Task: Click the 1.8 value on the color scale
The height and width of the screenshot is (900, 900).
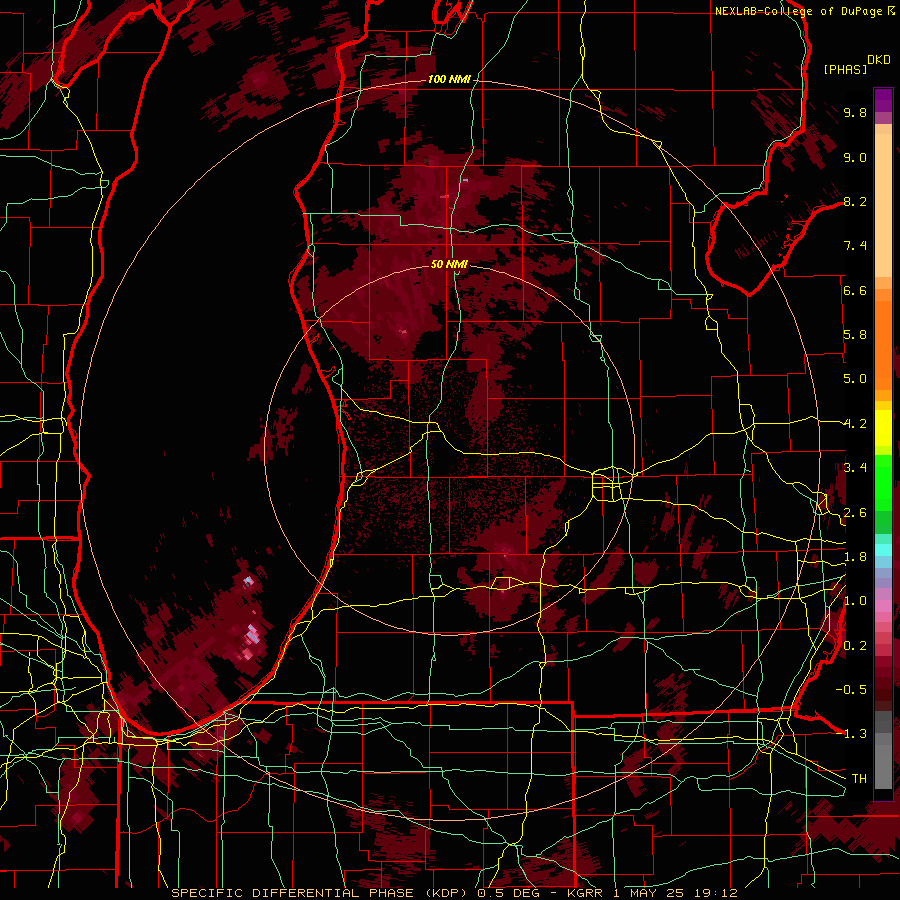Action: pos(855,557)
